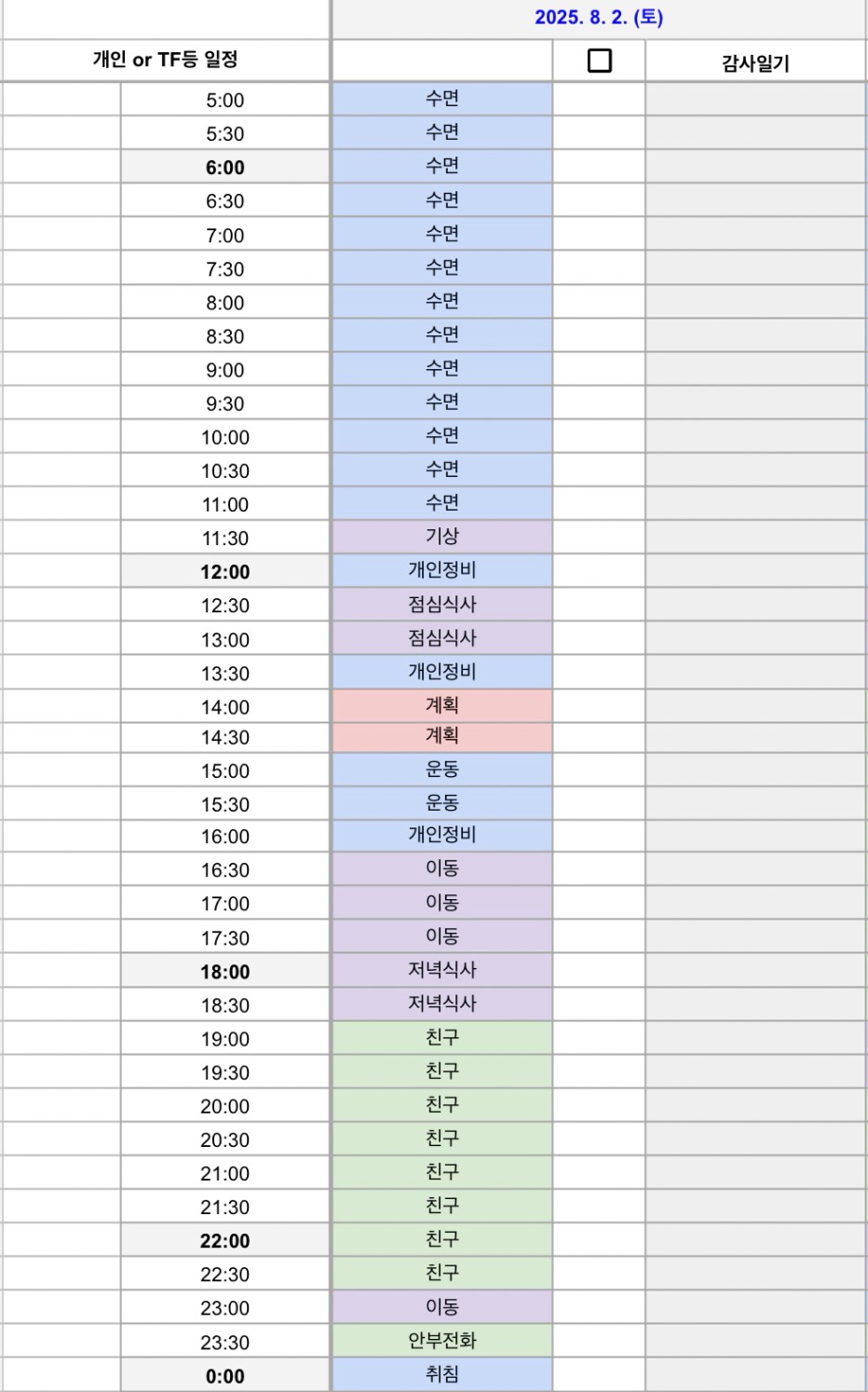Select the 안부전화 cell at 23:30
868x1392 pixels.
[x=442, y=1341]
